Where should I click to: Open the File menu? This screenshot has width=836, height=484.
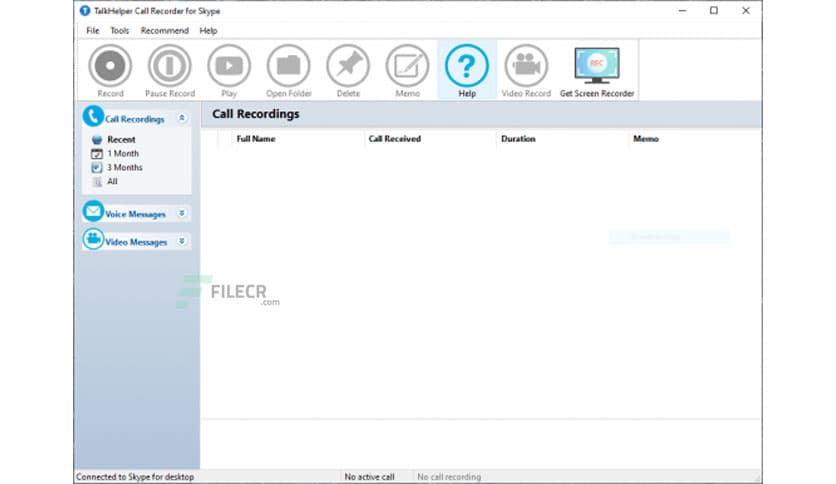coord(93,30)
